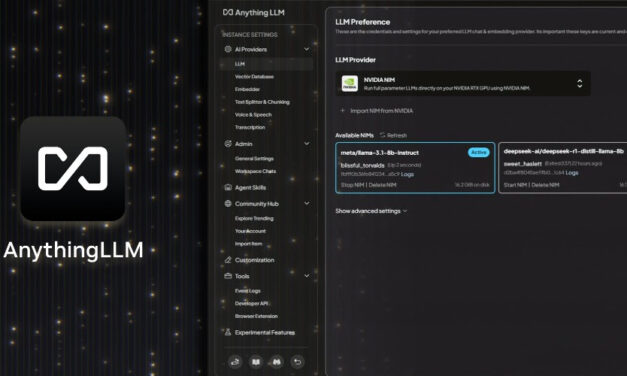The image size is (627, 376).
Task: Open Workspace Chats under Admin
Action: click(256, 171)
